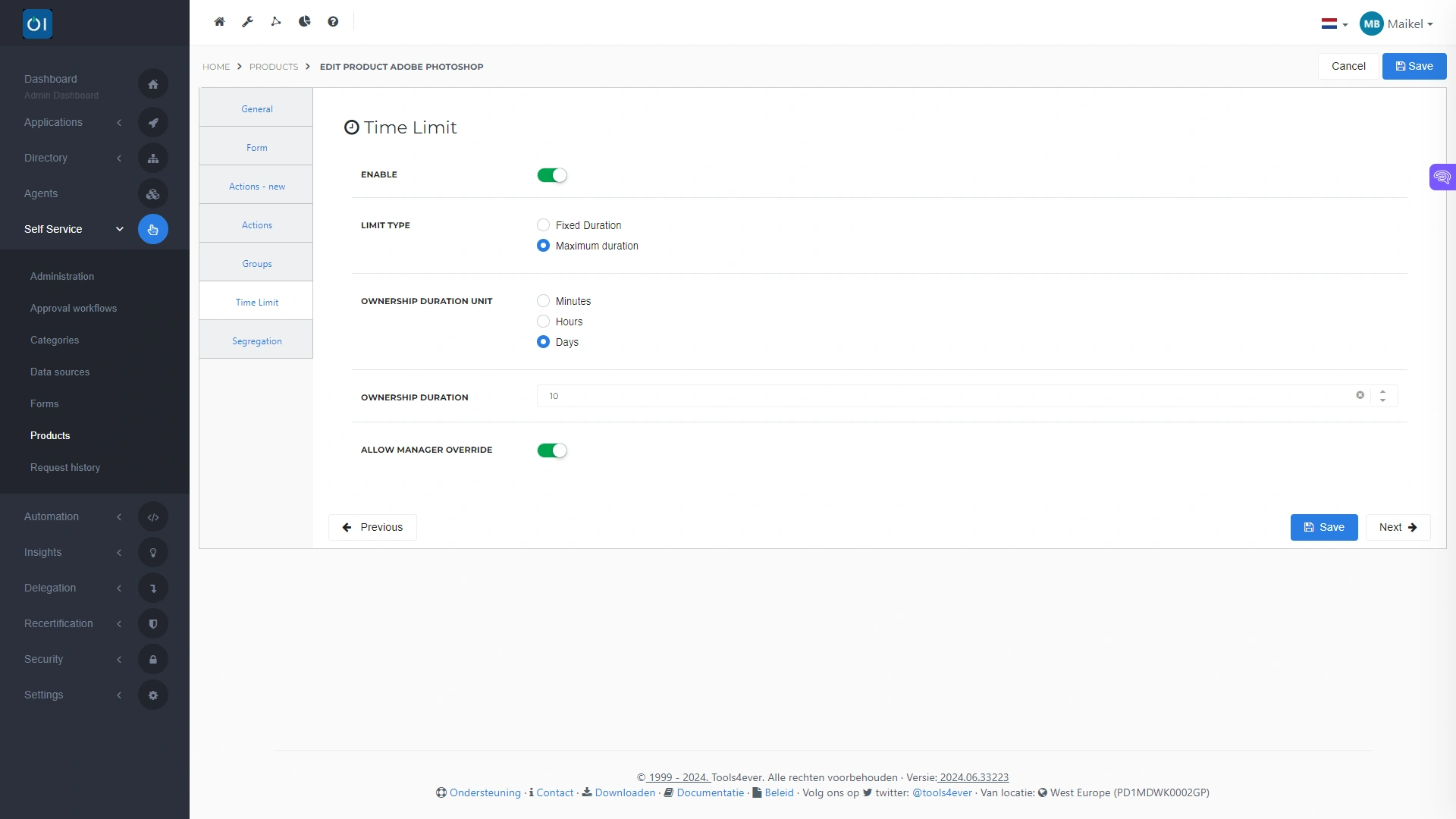Clear the Ownership Duration value icon

(1360, 395)
